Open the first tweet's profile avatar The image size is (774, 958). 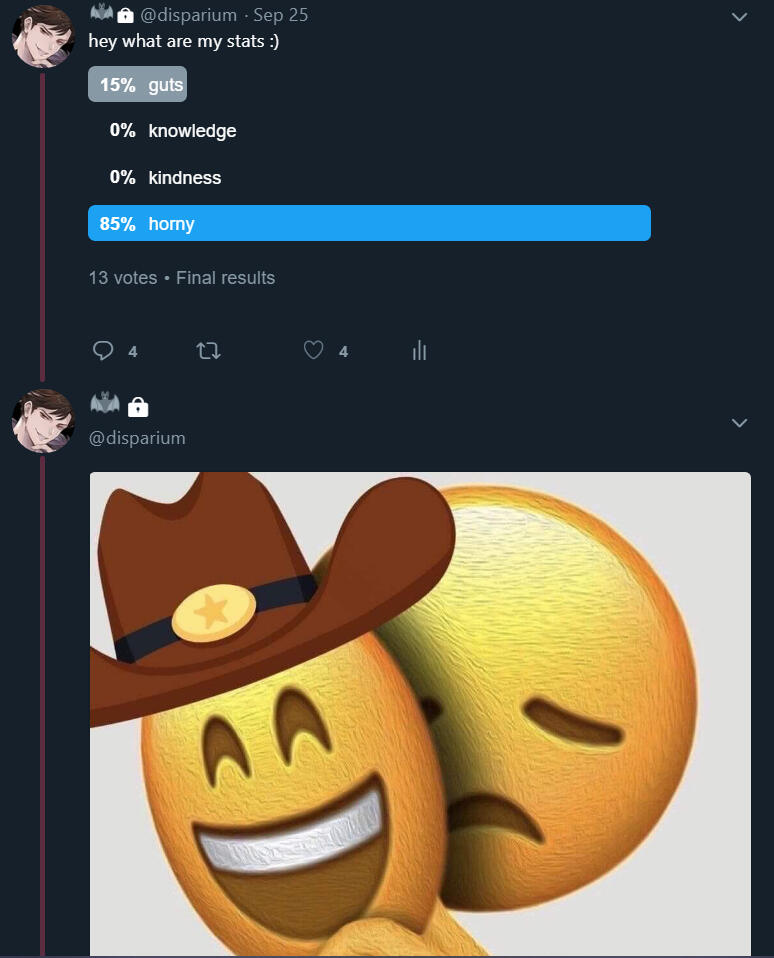(43, 38)
